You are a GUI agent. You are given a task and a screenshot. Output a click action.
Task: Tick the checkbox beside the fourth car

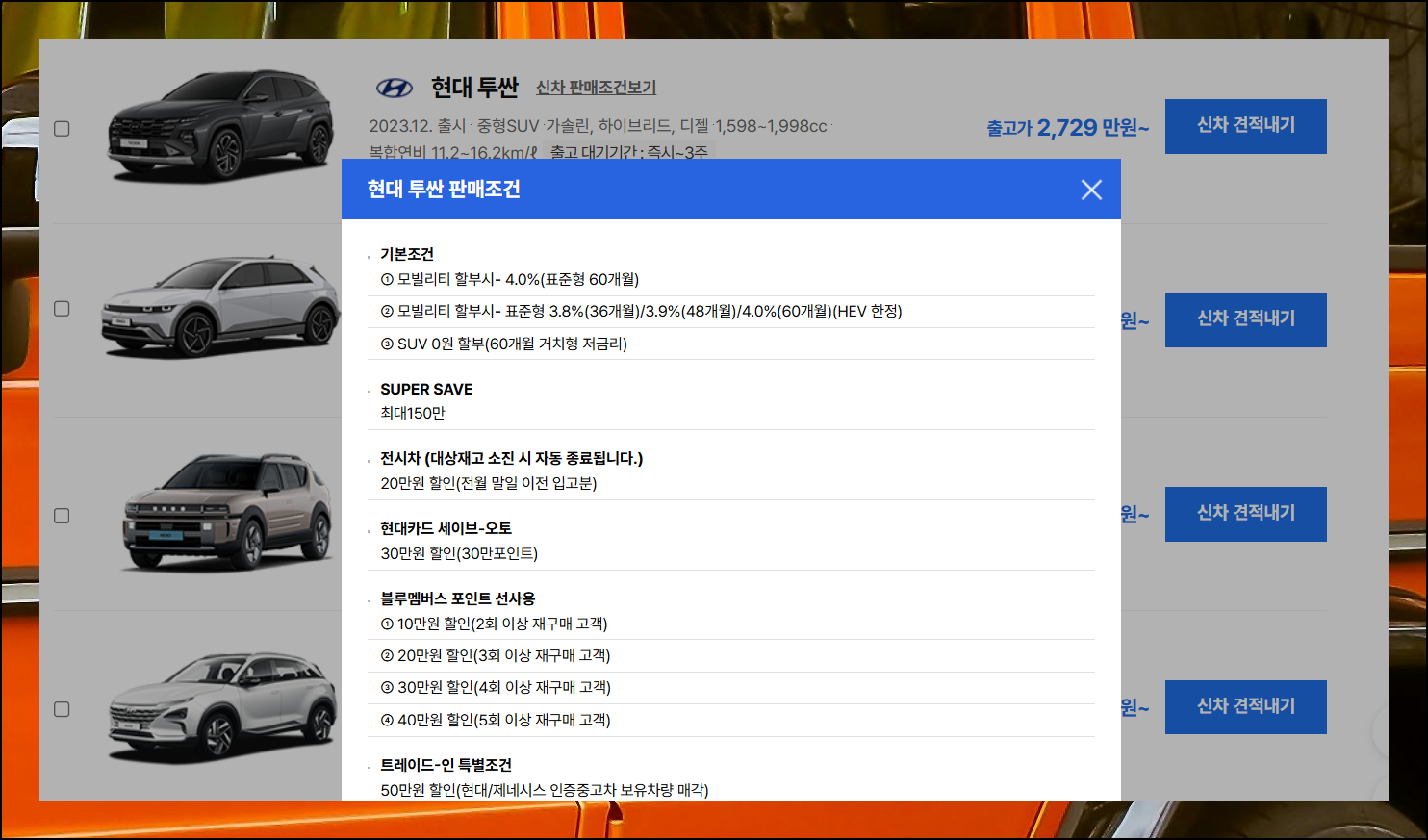coord(62,709)
